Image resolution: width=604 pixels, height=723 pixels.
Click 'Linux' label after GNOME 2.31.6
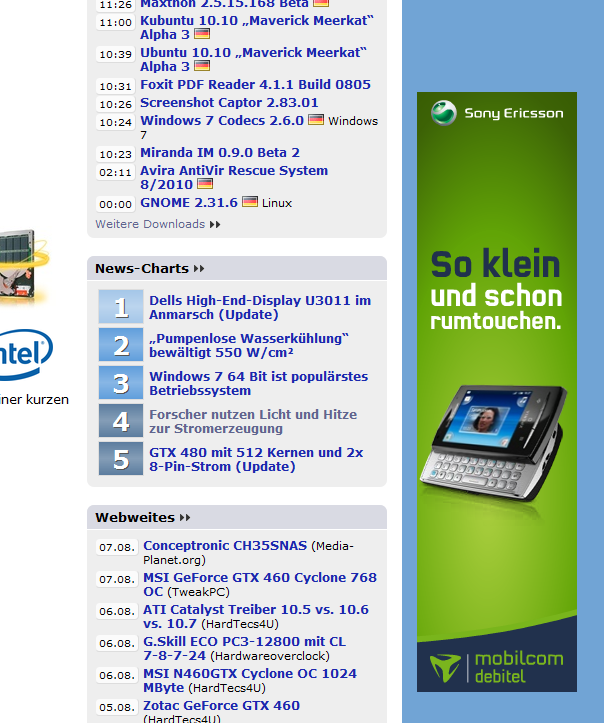[277, 203]
